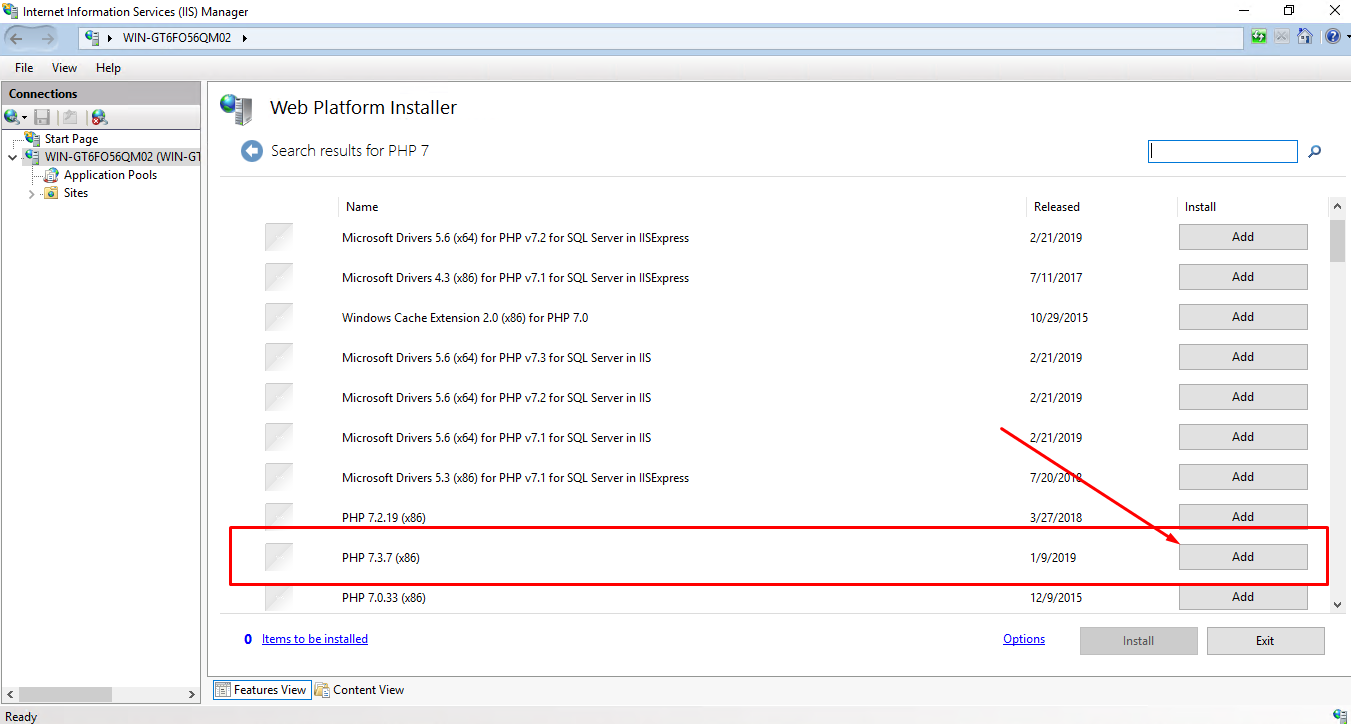
Task: Click the search magnifier icon next to the search box
Action: pos(1315,151)
